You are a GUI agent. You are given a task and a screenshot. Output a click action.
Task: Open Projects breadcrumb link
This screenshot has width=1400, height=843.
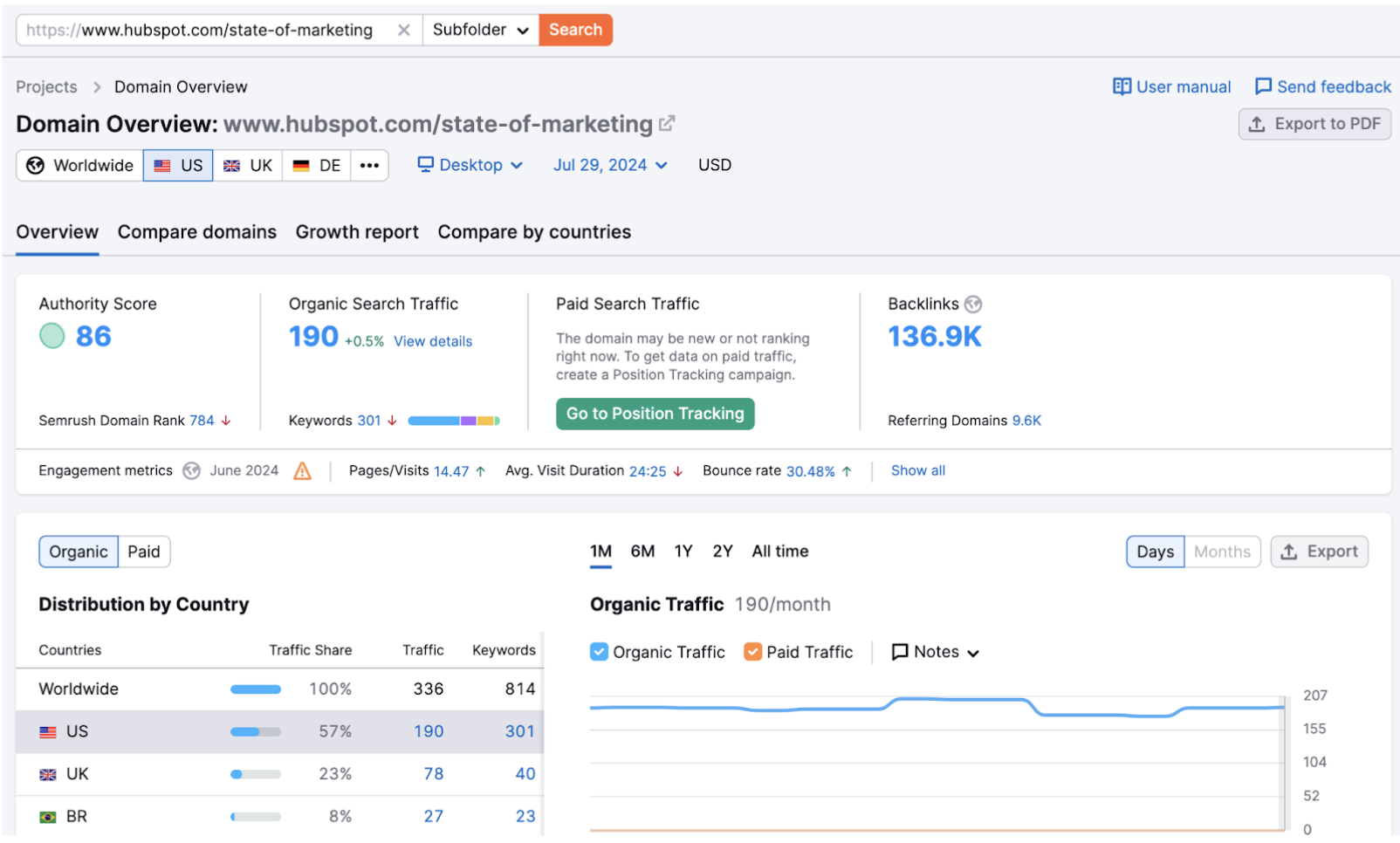[46, 86]
